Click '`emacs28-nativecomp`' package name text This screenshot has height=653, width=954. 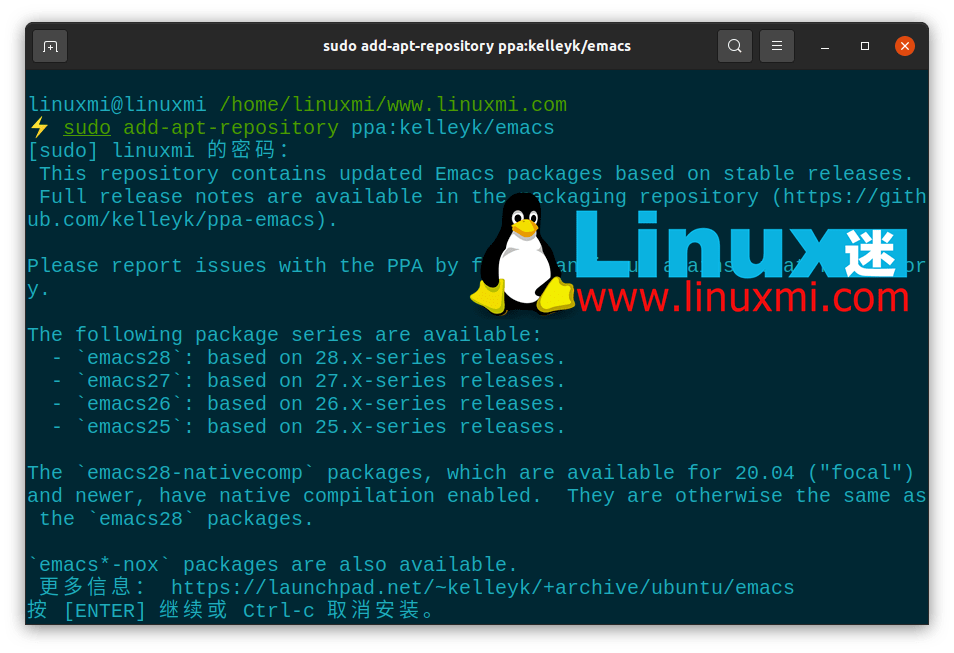[x=195, y=473]
